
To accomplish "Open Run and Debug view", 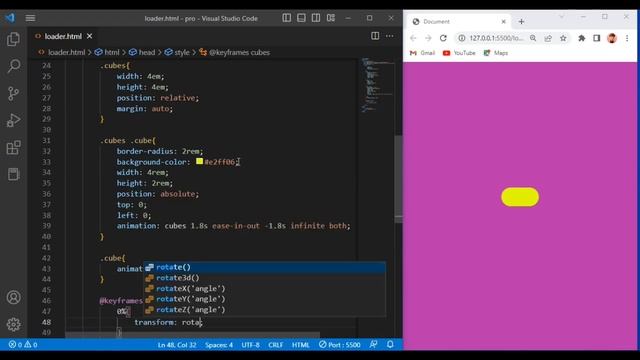I will [x=13, y=120].
